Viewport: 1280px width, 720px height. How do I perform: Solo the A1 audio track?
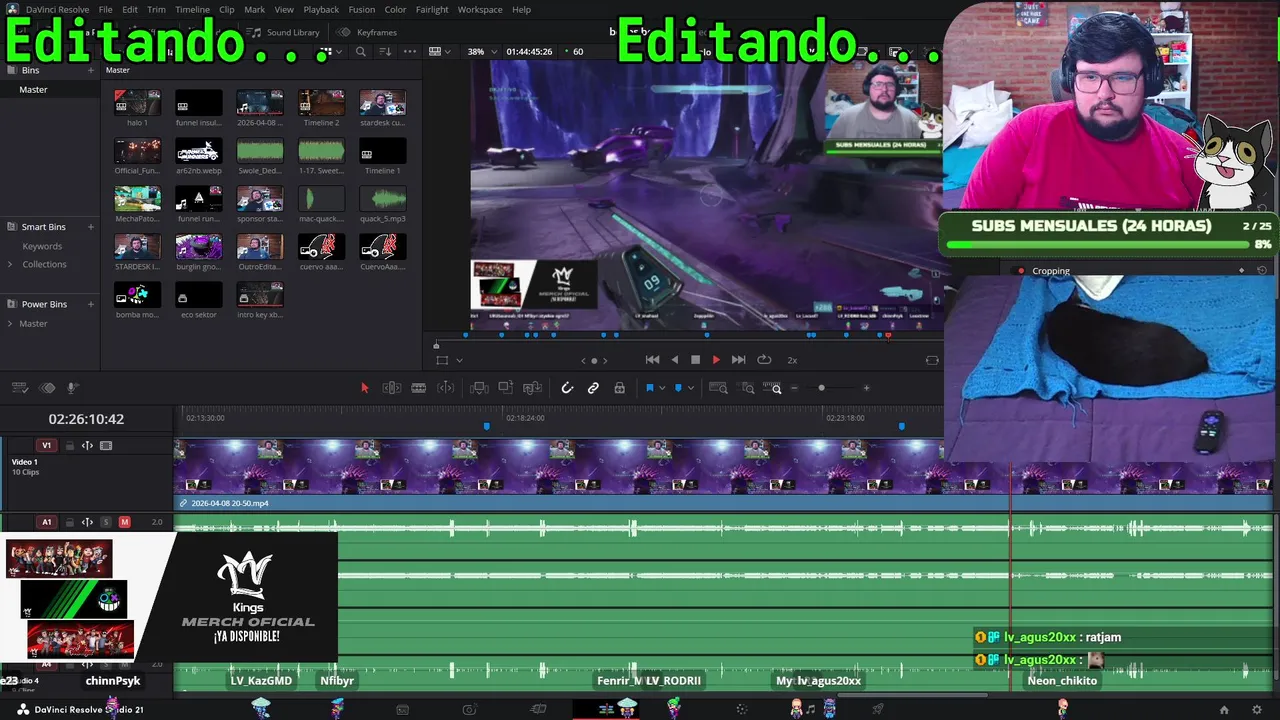pos(106,522)
